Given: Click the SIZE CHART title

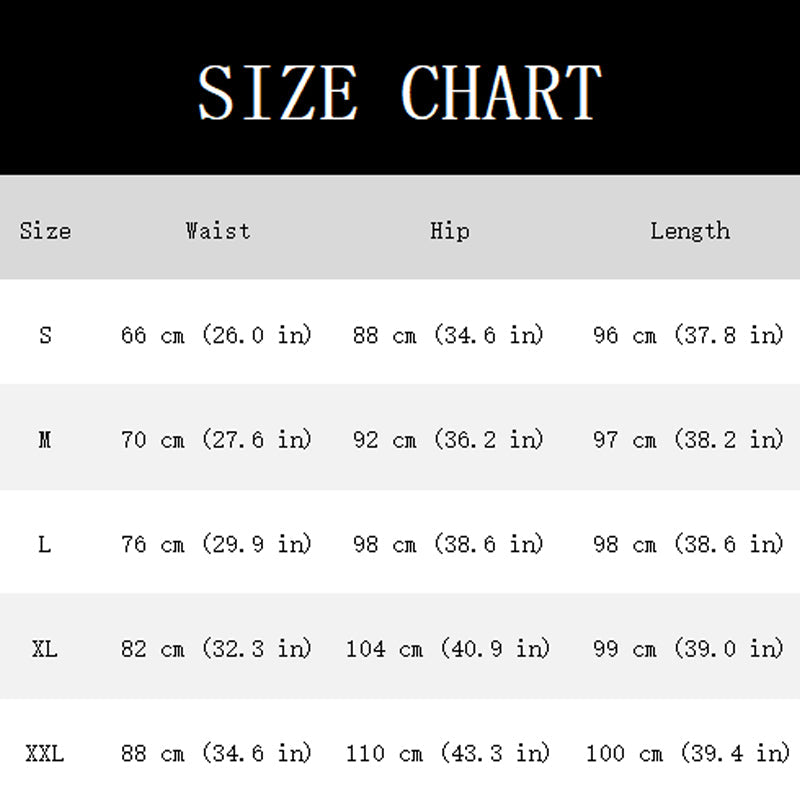Looking at the screenshot, I should (400, 92).
